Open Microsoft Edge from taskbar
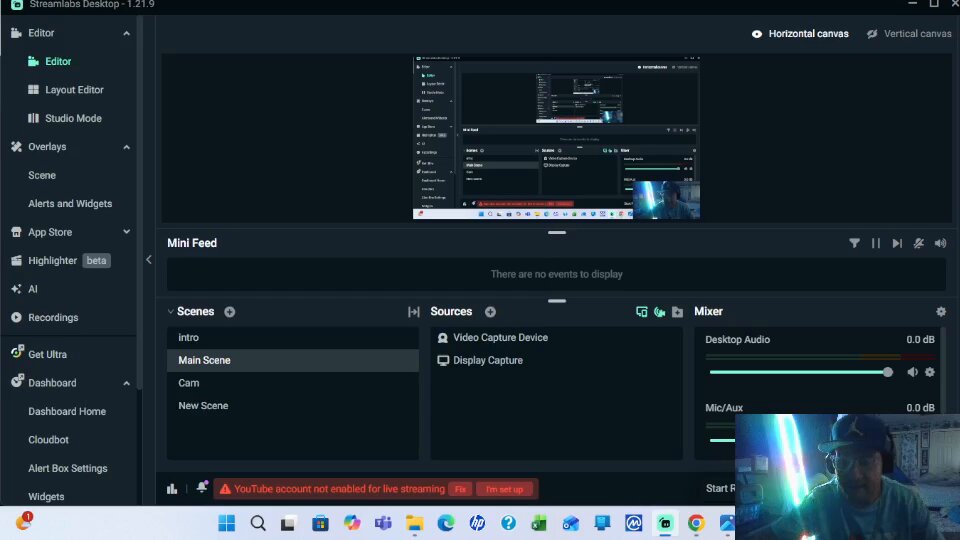The image size is (960, 540). tap(446, 523)
